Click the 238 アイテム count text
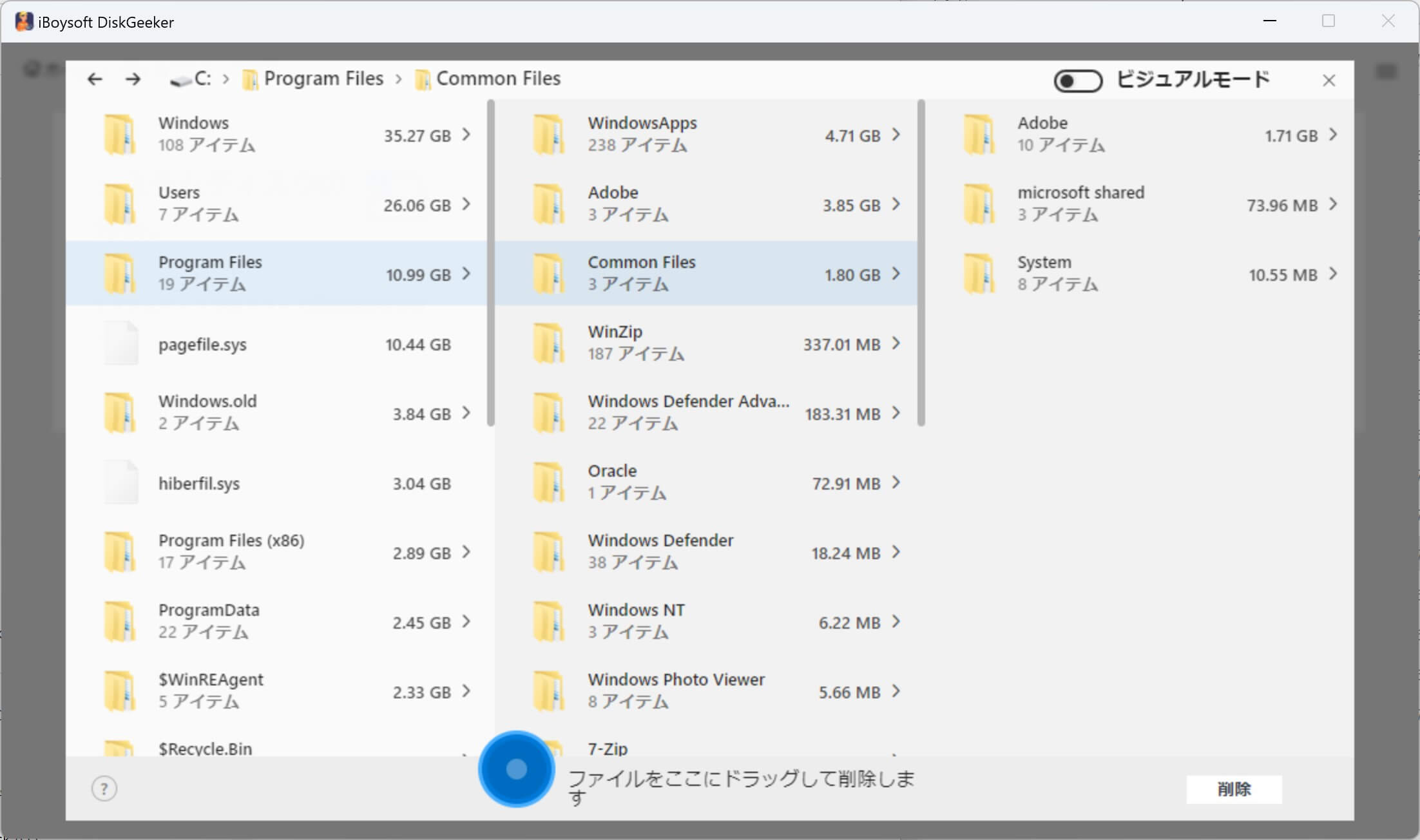Image resolution: width=1420 pixels, height=840 pixels. pos(637,145)
